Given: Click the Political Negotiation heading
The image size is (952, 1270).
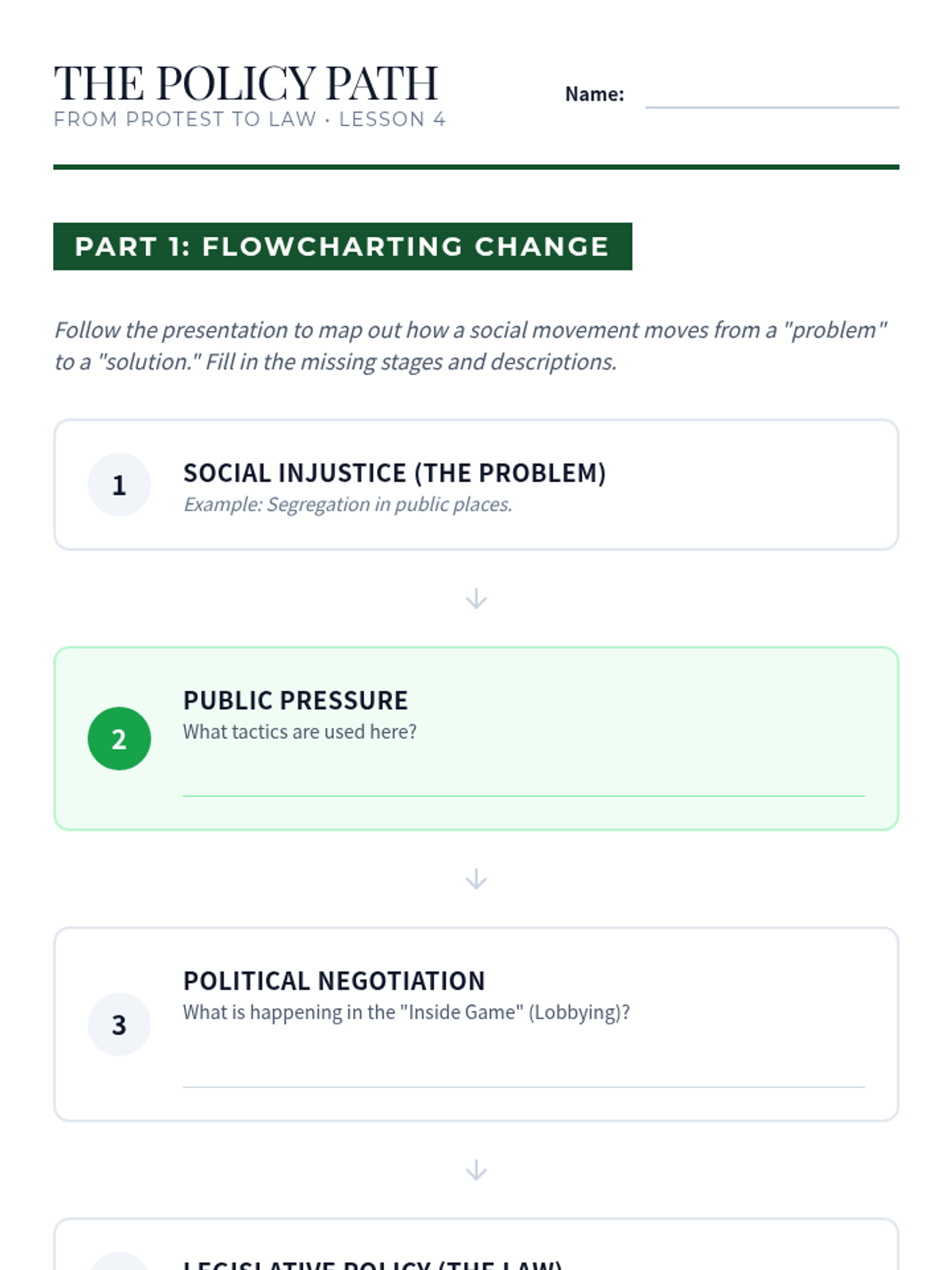Looking at the screenshot, I should click(334, 981).
